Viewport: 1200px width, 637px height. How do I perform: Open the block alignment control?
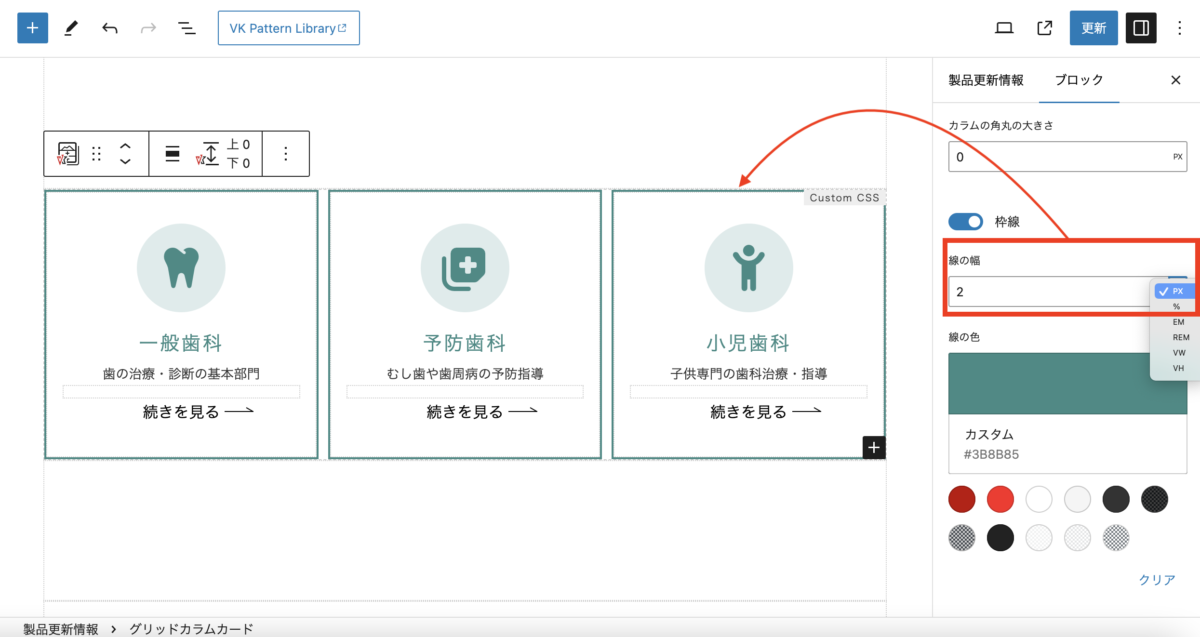(x=173, y=154)
